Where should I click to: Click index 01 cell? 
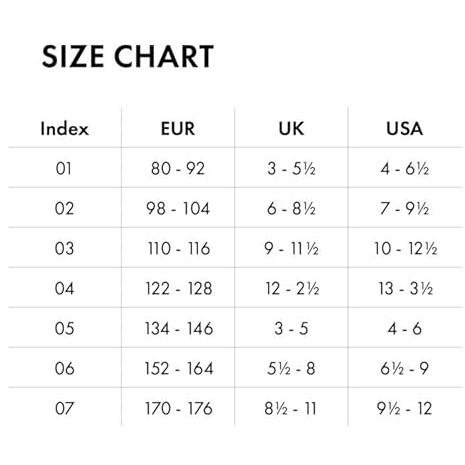pyautogui.click(x=64, y=168)
